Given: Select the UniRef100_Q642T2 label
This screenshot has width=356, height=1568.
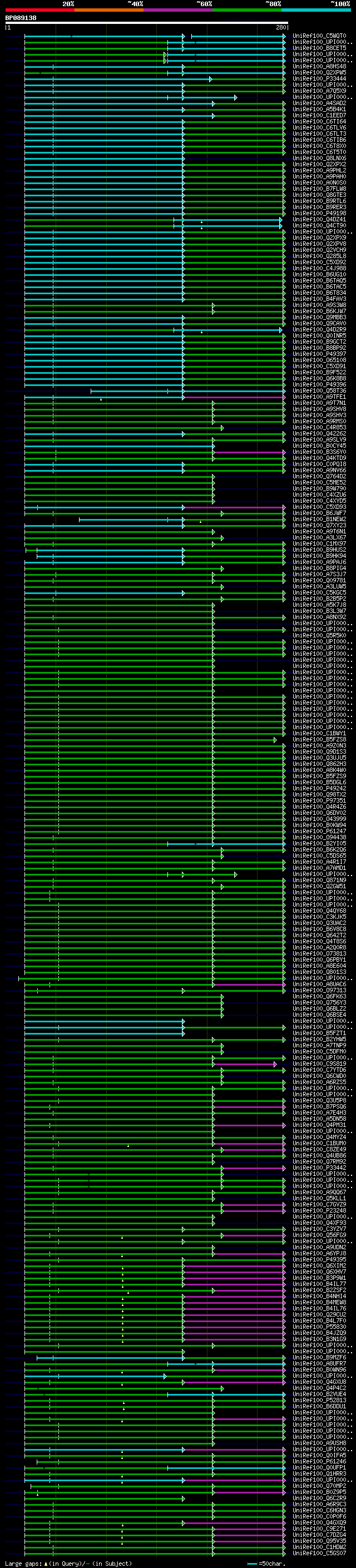Looking at the screenshot, I should [x=319, y=936].
